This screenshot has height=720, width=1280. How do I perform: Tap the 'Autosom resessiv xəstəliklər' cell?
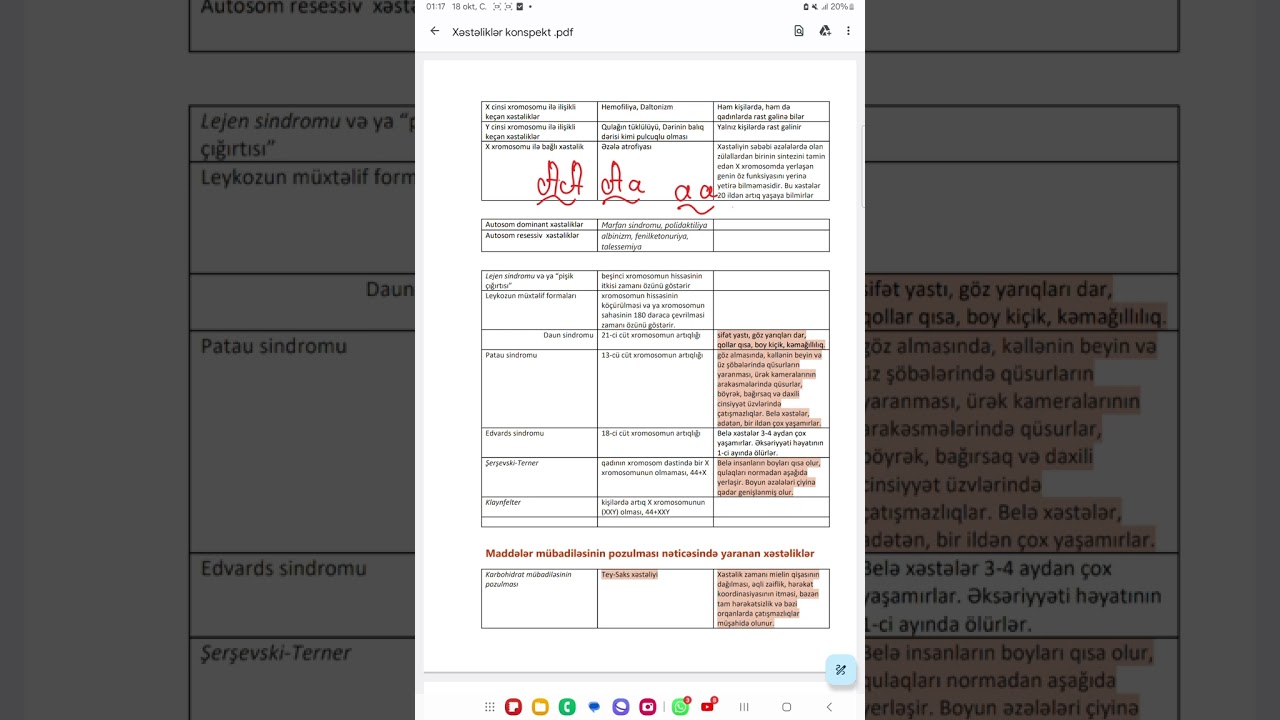click(x=539, y=241)
